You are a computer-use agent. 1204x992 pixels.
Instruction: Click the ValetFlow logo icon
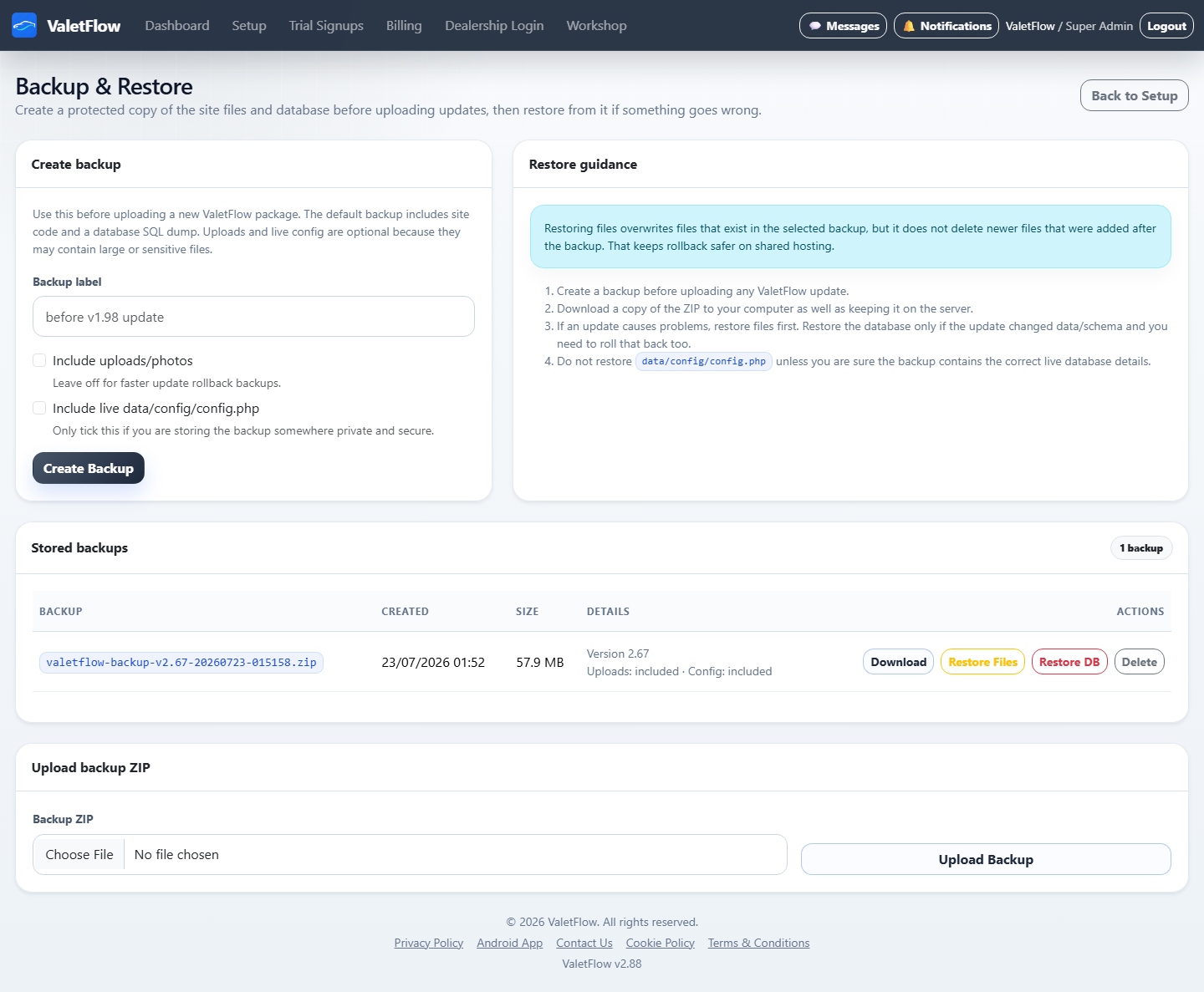[24, 25]
